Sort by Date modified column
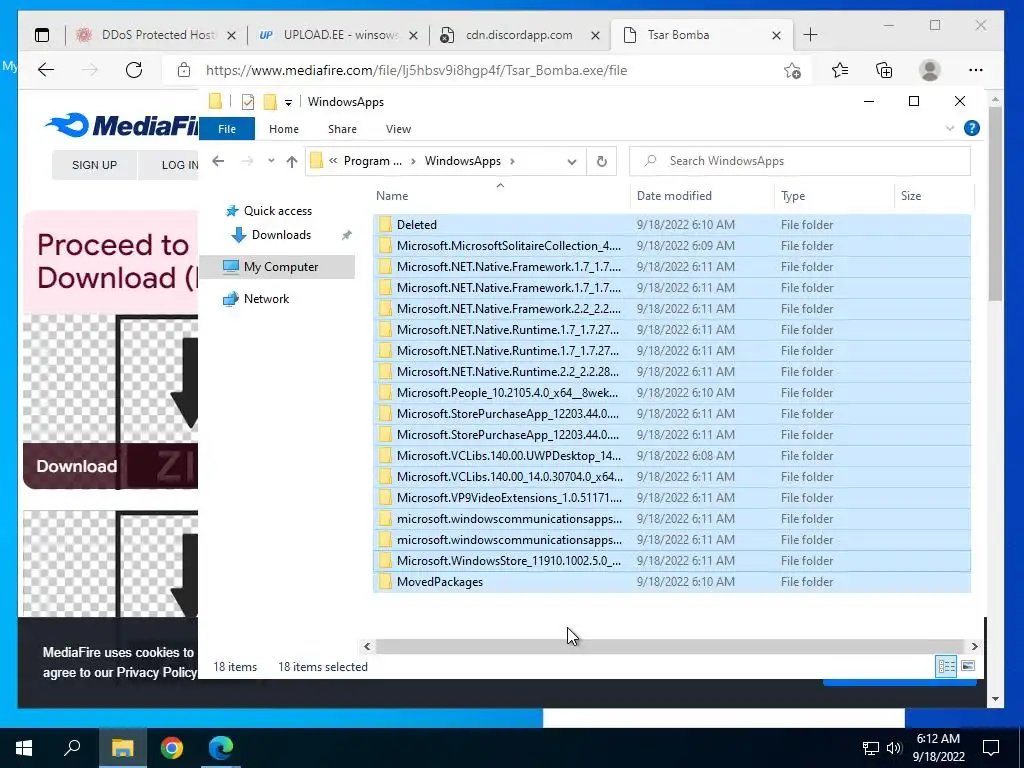Screen dimensions: 1024x768 click(x=703, y=196)
